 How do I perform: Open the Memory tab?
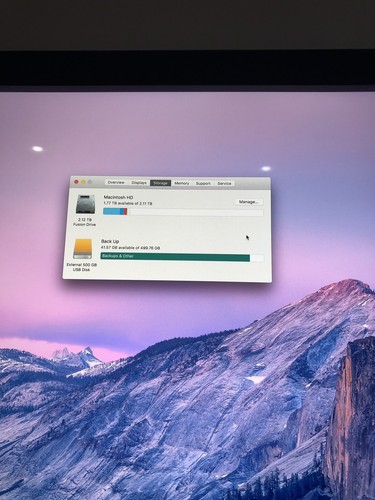tap(182, 183)
